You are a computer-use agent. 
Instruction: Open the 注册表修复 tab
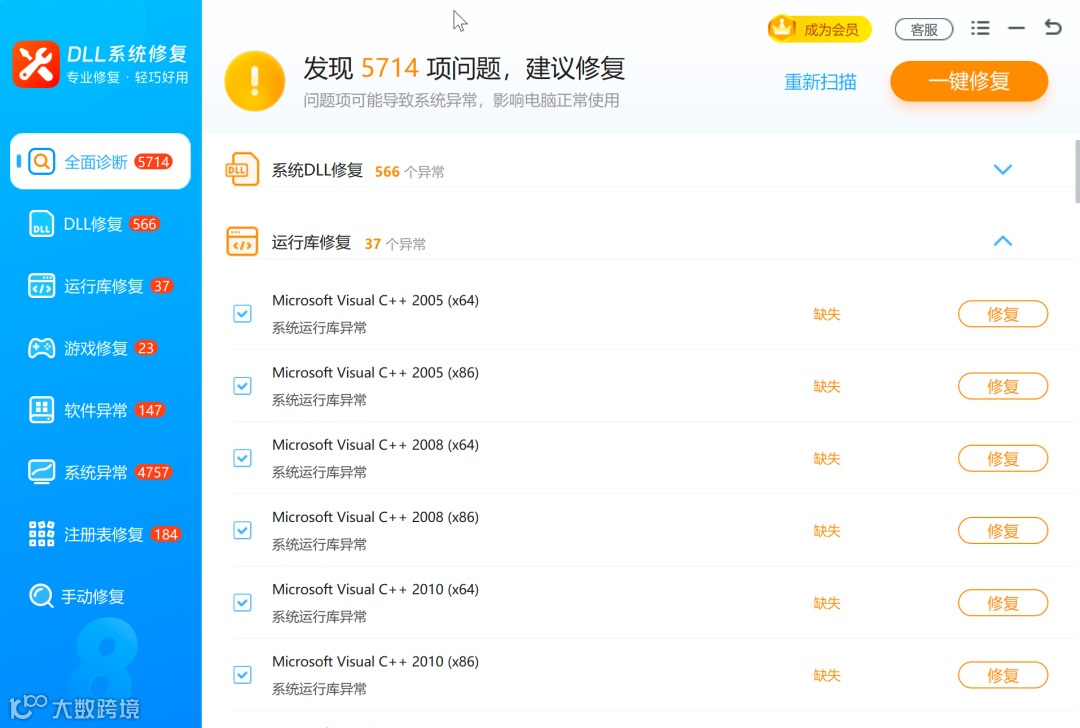[x=101, y=534]
